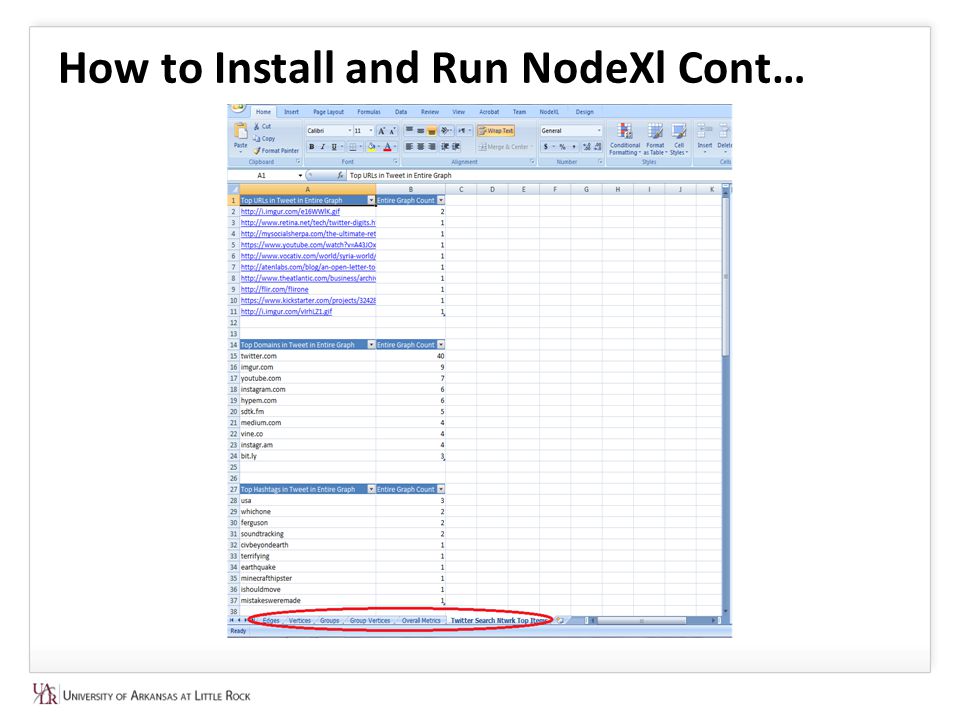Open the youtube.com watch link in row 5
The image size is (960, 720).
click(x=308, y=245)
